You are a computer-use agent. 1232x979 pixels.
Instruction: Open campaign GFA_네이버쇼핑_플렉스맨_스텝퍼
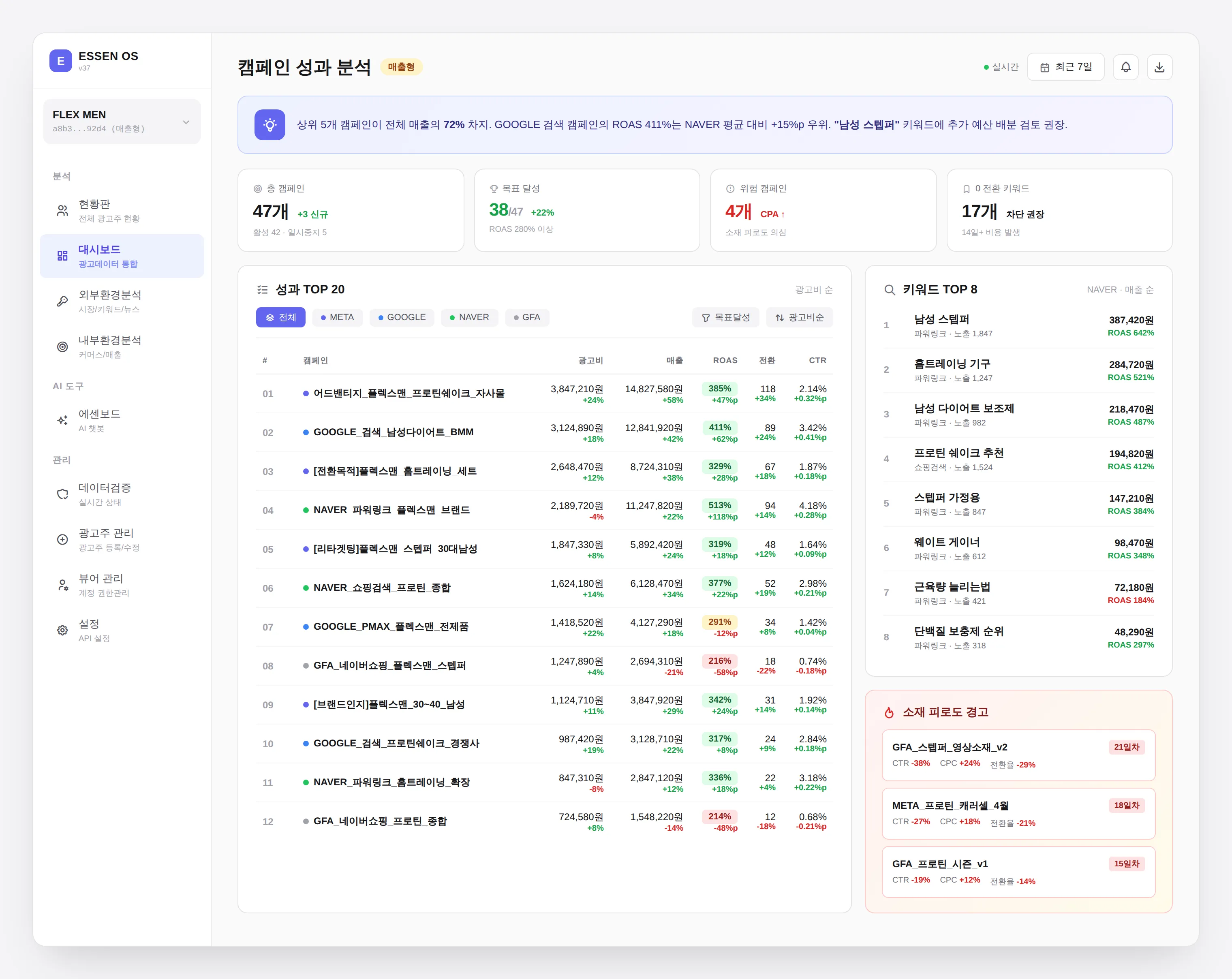click(544, 666)
